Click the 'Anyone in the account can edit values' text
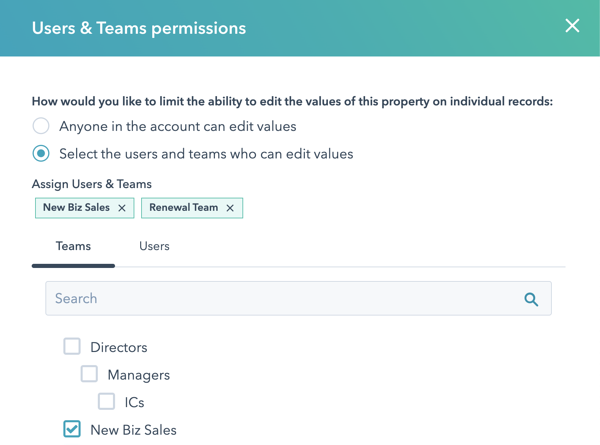The image size is (600, 445). coord(177,127)
